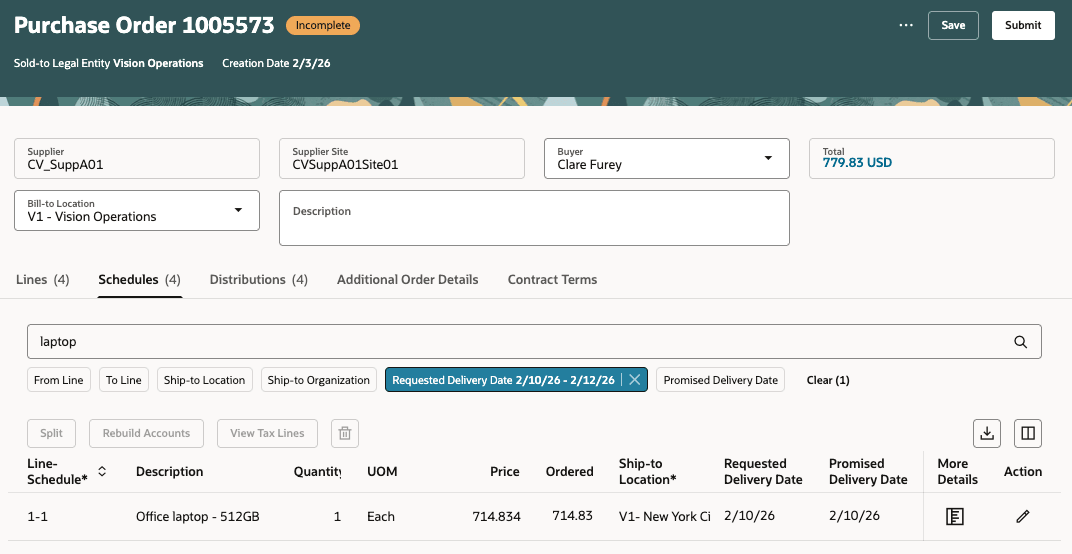Screen dimensions: 1072x554
Task: Sort by Line-Schedule column arrows
Action: click(102, 471)
